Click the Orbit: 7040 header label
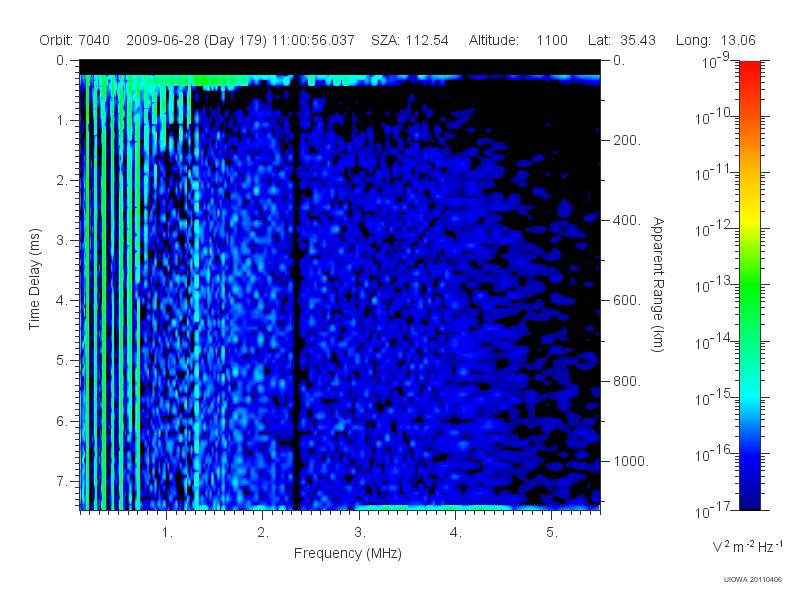The height and width of the screenshot is (600, 800). pyautogui.click(x=74, y=40)
